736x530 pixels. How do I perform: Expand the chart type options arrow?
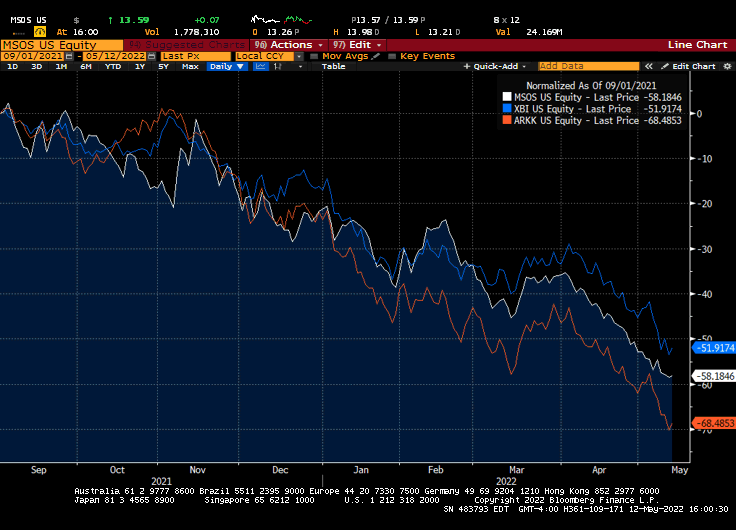coord(300,67)
